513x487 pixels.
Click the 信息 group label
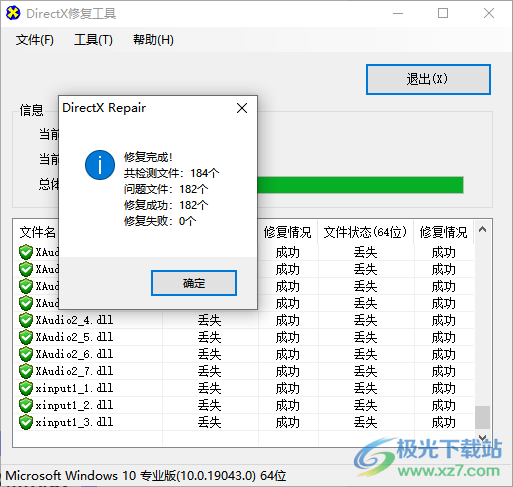coord(31,110)
